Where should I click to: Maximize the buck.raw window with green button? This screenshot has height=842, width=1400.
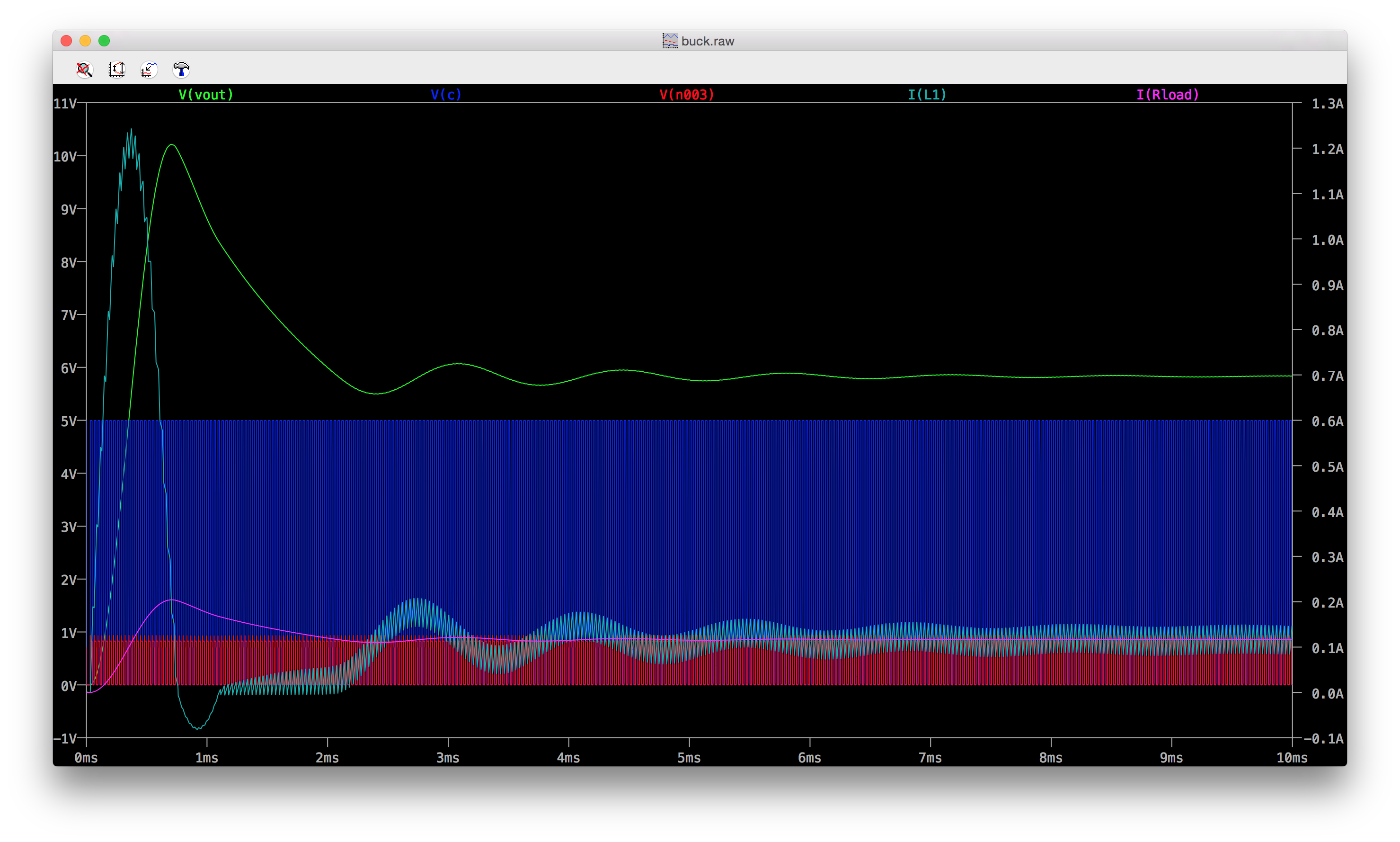click(x=104, y=41)
